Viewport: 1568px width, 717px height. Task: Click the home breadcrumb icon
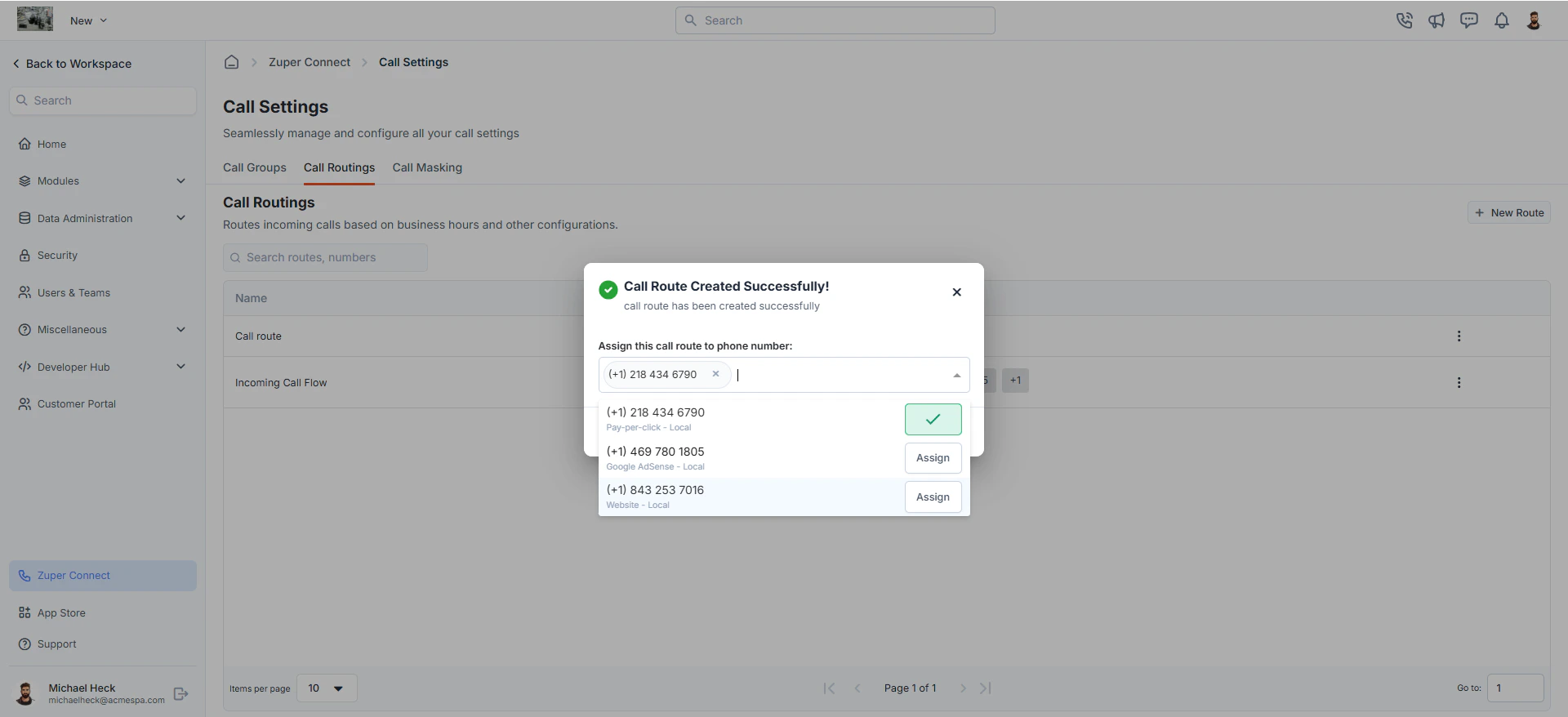(x=232, y=62)
